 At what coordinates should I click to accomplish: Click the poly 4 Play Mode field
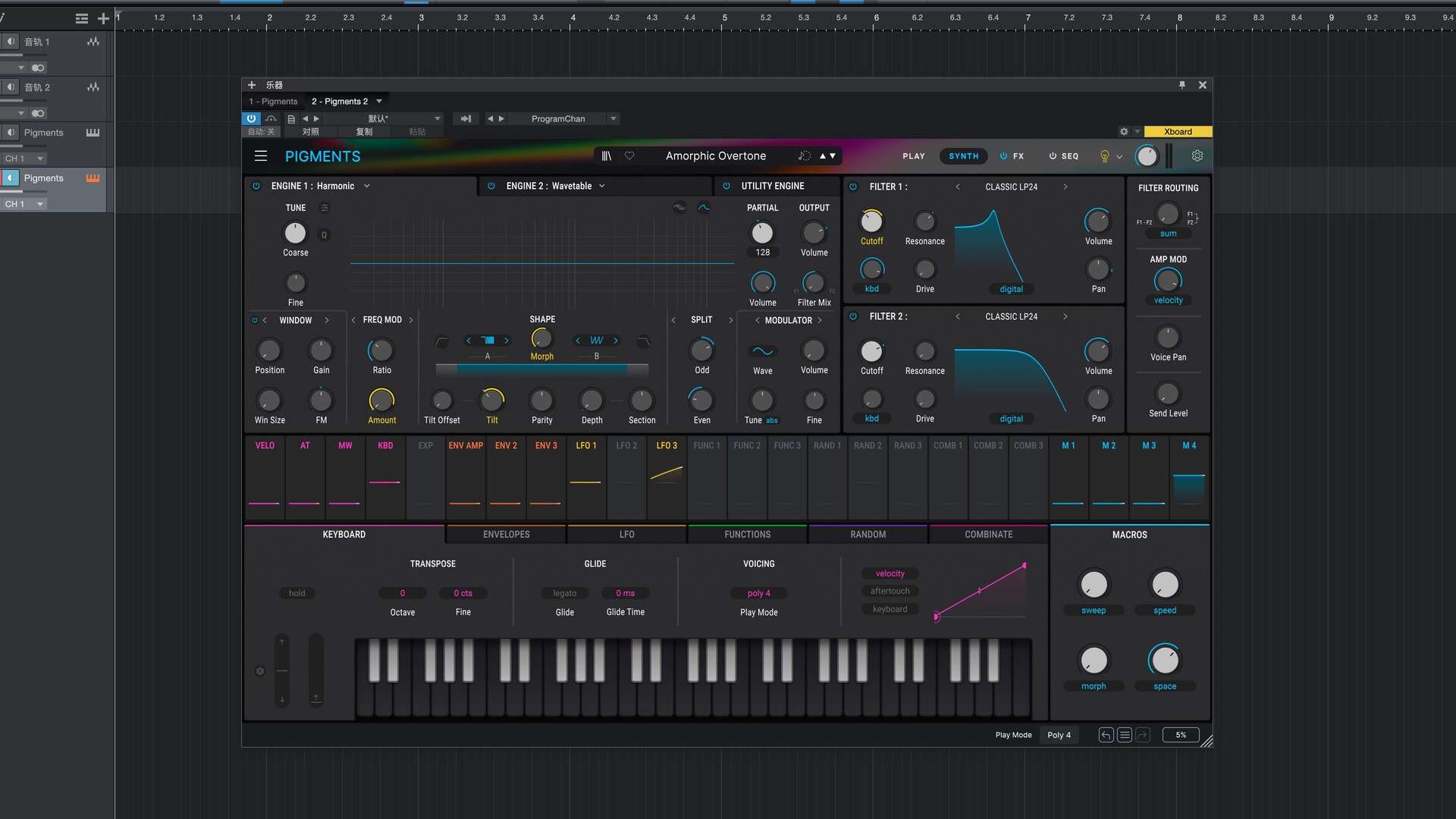[758, 594]
